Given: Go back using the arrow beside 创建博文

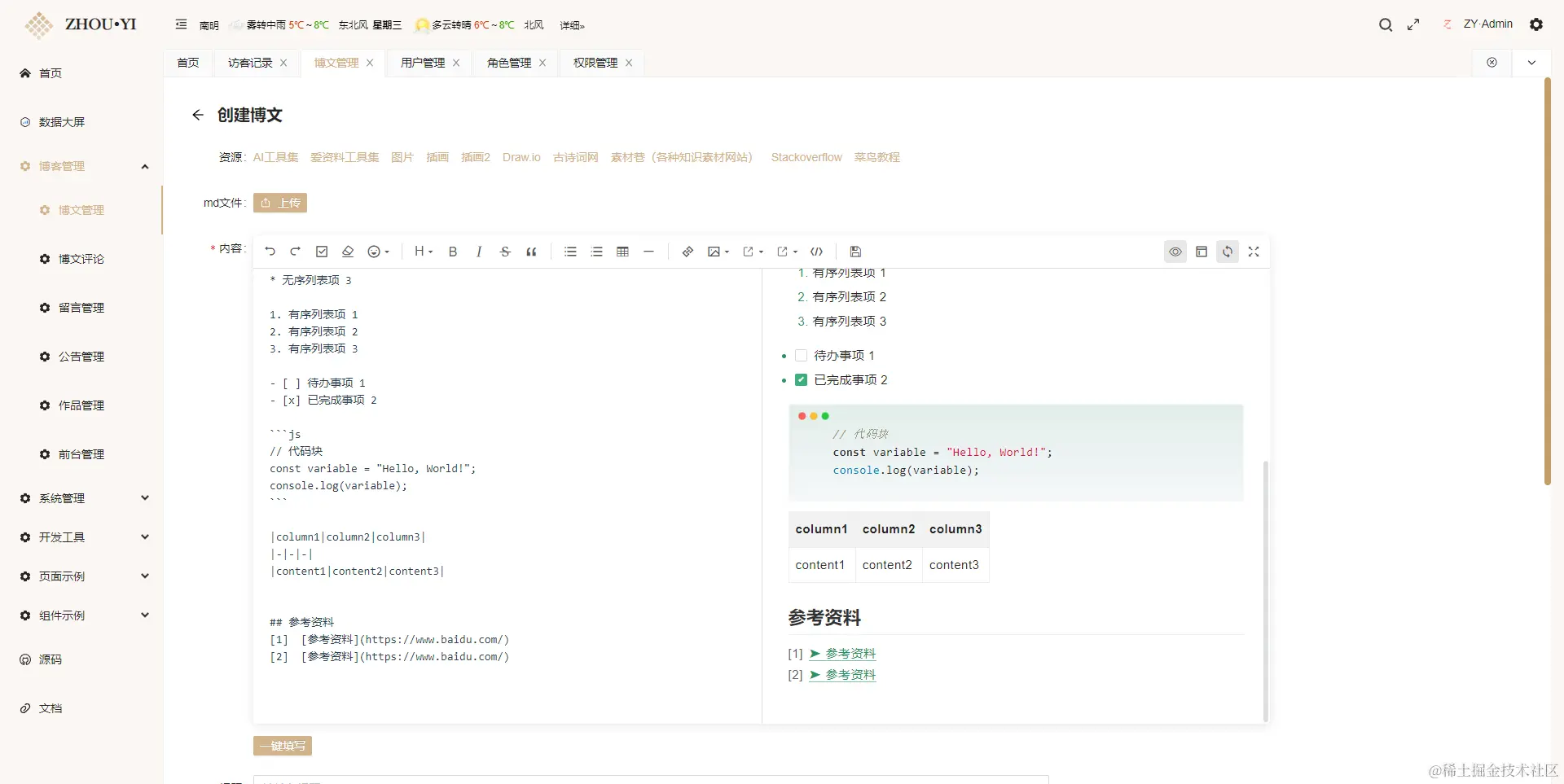Looking at the screenshot, I should coord(197,115).
